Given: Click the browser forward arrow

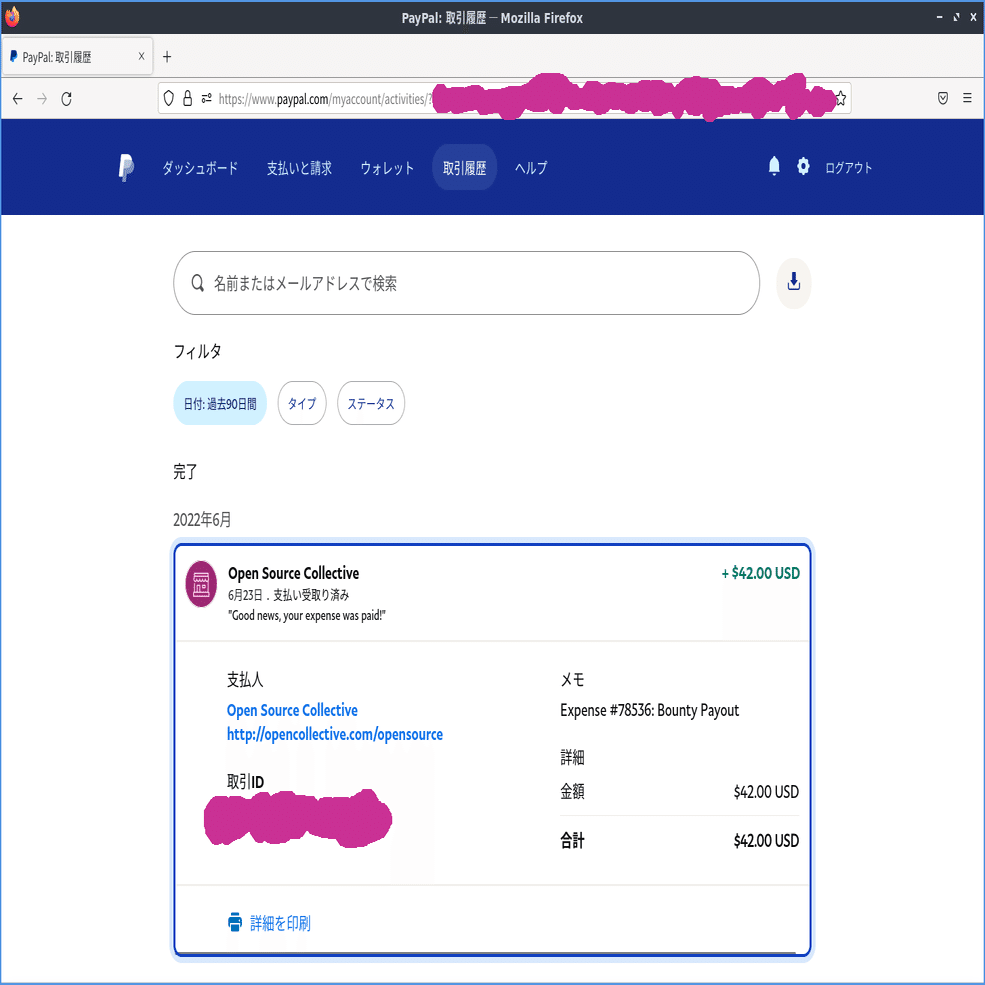Looking at the screenshot, I should coord(42,99).
